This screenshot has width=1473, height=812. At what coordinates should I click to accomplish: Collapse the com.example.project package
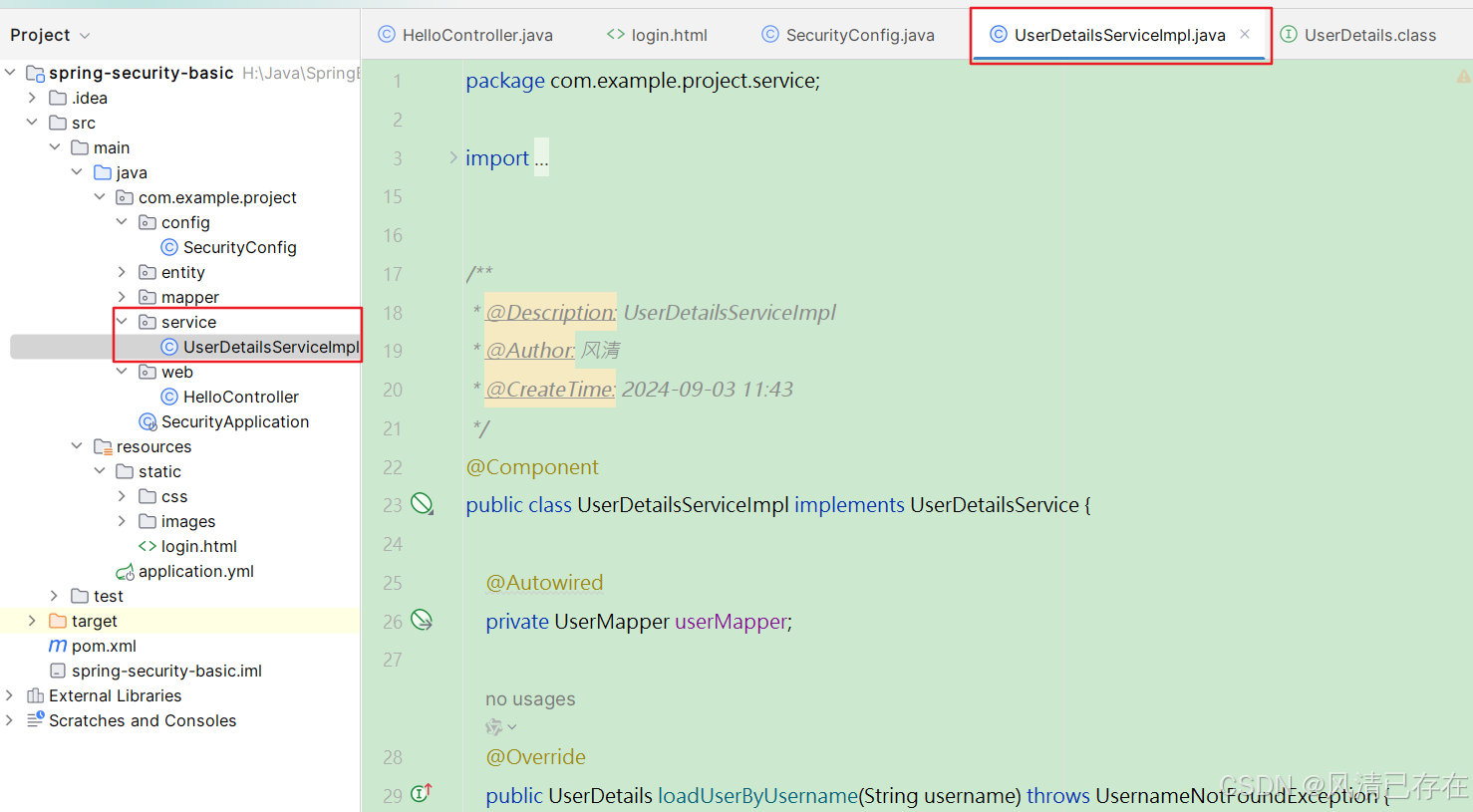click(x=100, y=196)
